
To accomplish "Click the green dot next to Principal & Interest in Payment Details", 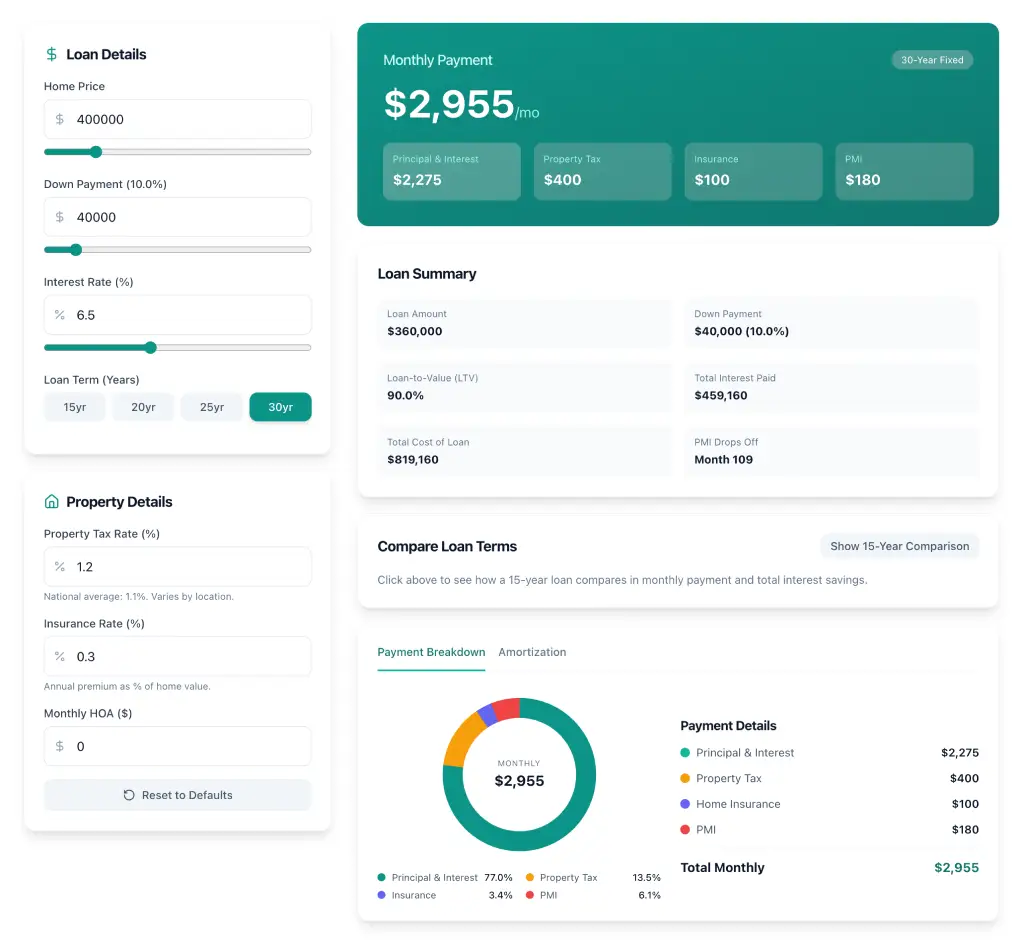I will click(x=685, y=752).
